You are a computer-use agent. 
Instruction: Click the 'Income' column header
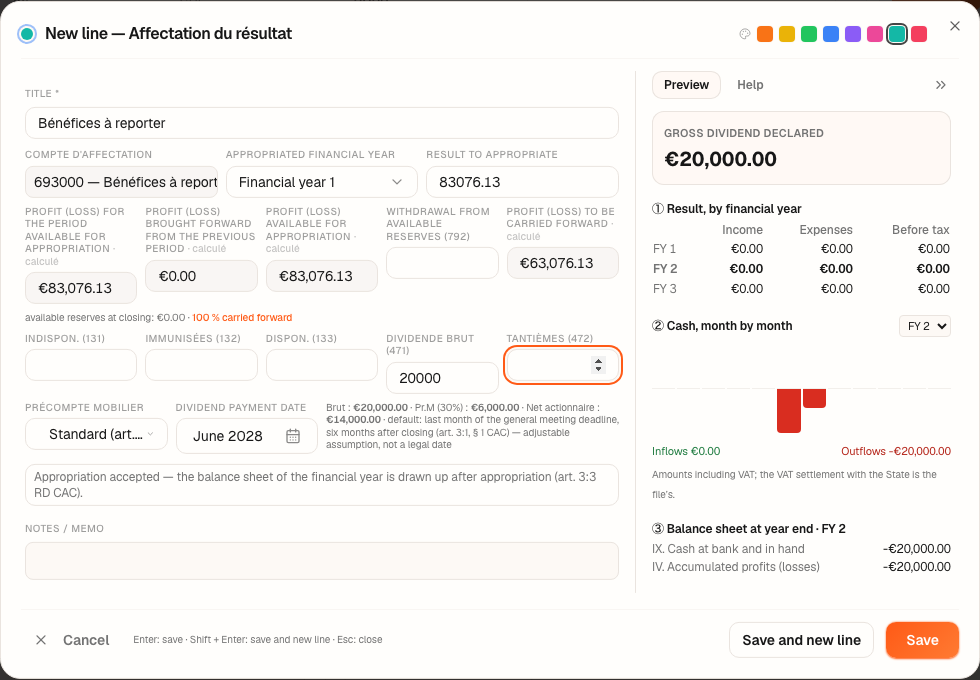[x=742, y=230]
